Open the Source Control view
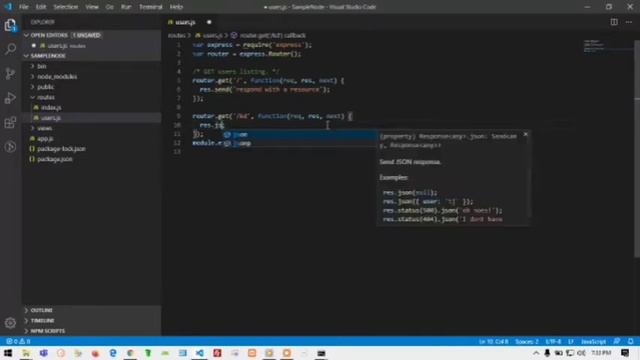Image resolution: width=640 pixels, height=360 pixels. point(10,73)
